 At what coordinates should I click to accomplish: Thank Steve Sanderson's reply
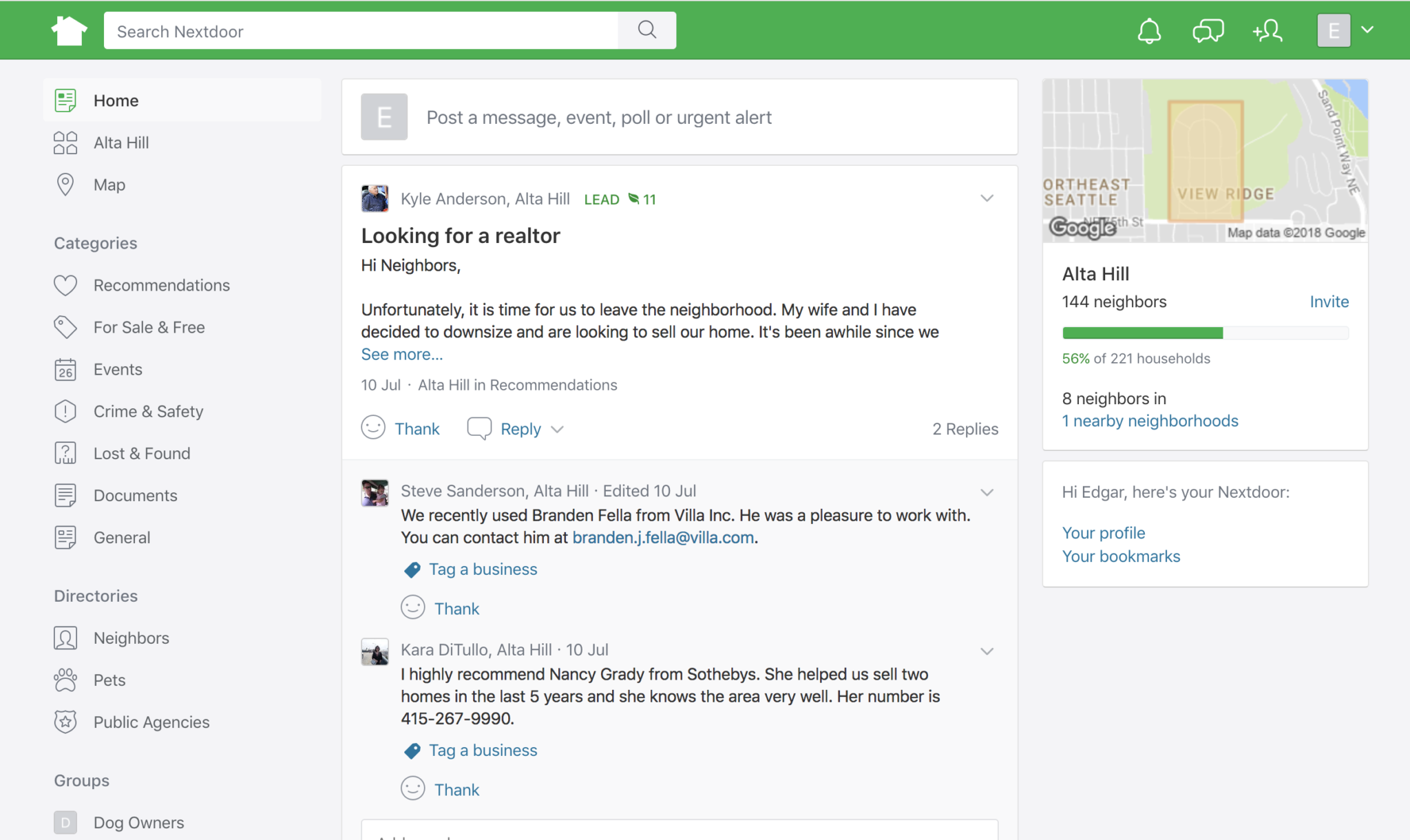tap(456, 609)
